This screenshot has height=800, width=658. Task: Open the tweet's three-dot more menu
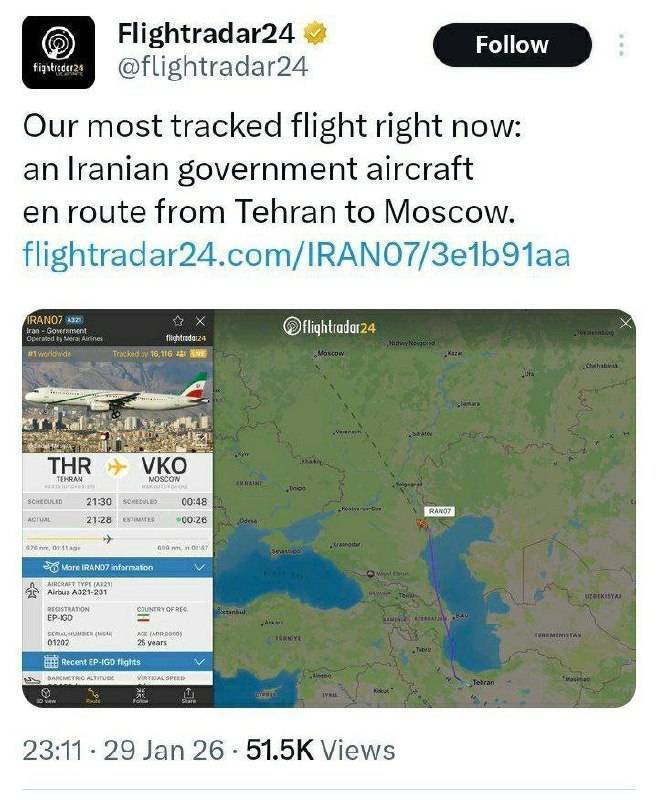pos(621,46)
